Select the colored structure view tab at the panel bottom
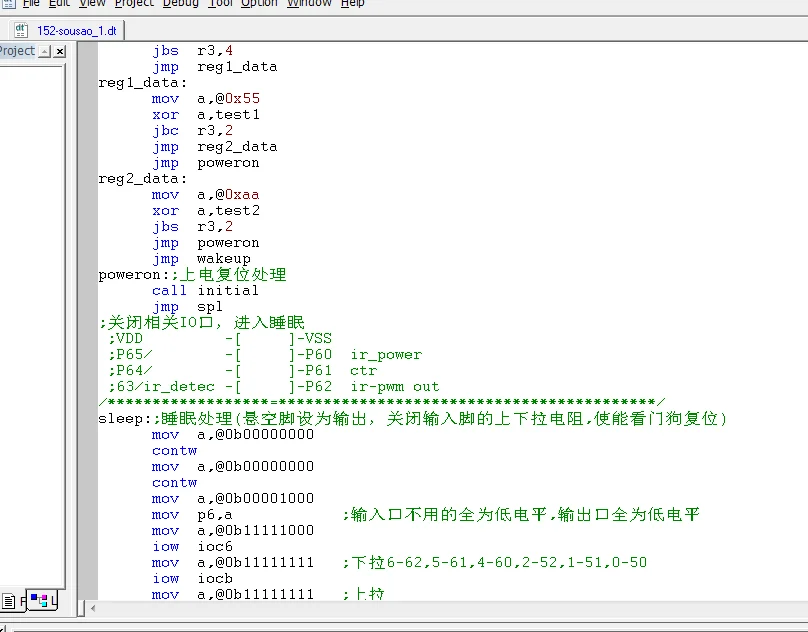 39,600
